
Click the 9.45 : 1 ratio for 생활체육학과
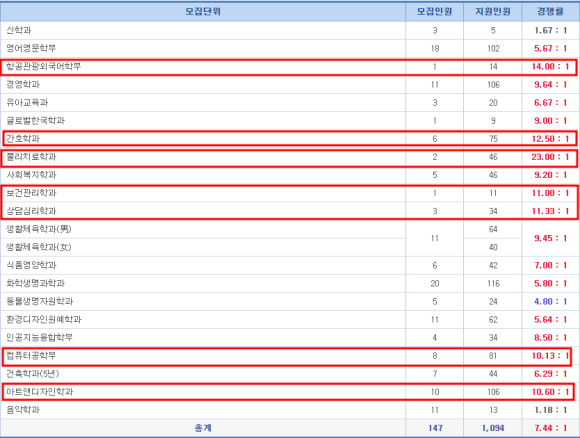(550, 238)
